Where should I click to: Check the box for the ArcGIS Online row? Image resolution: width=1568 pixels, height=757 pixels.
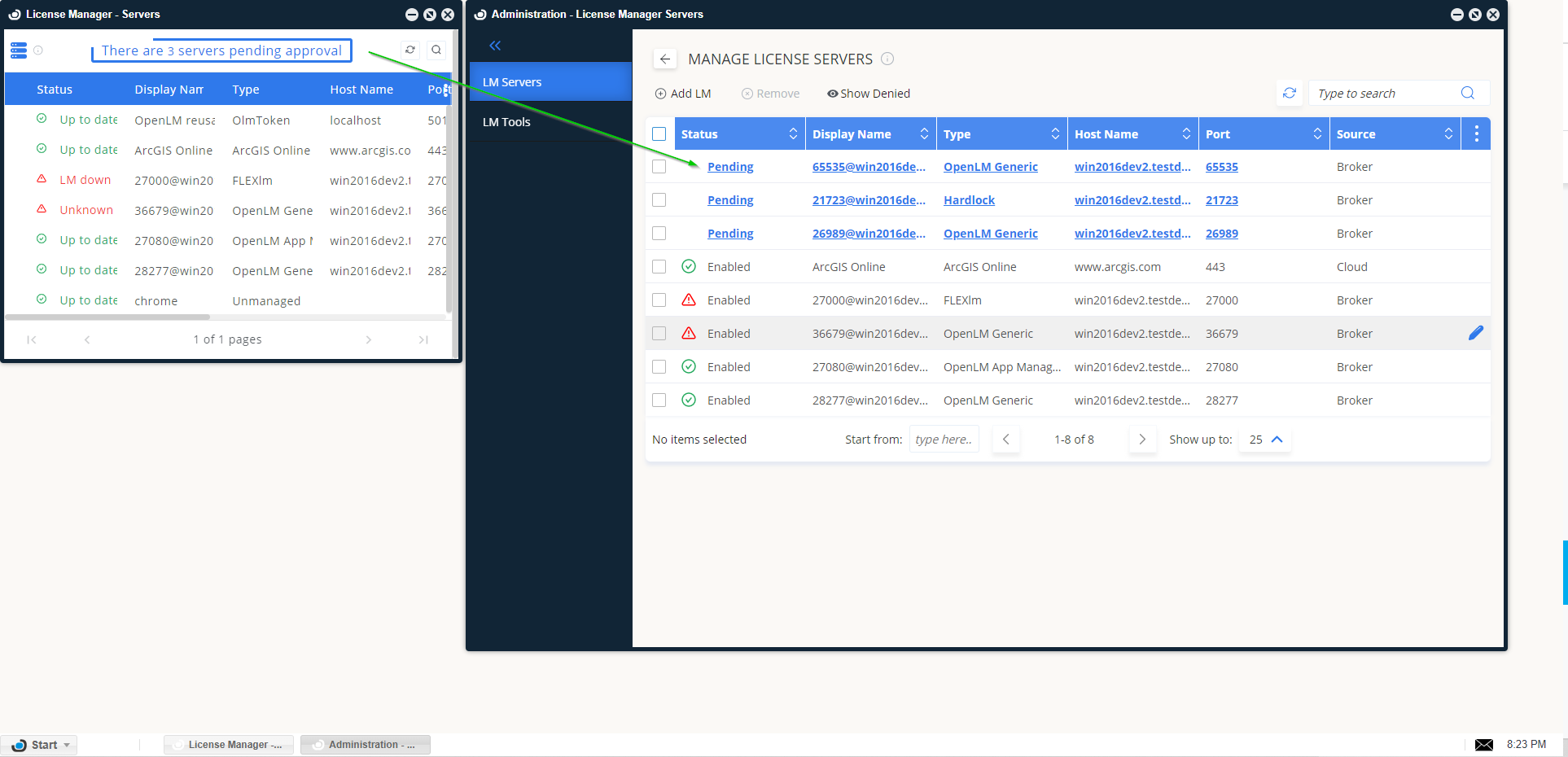pos(659,267)
